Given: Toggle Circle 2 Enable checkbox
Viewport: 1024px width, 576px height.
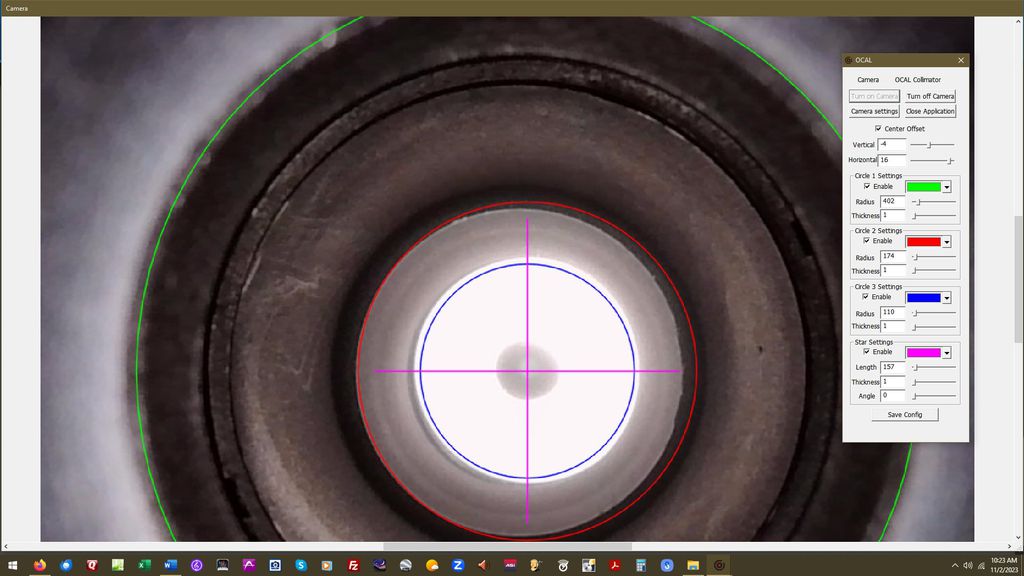Looking at the screenshot, I should click(x=867, y=240).
